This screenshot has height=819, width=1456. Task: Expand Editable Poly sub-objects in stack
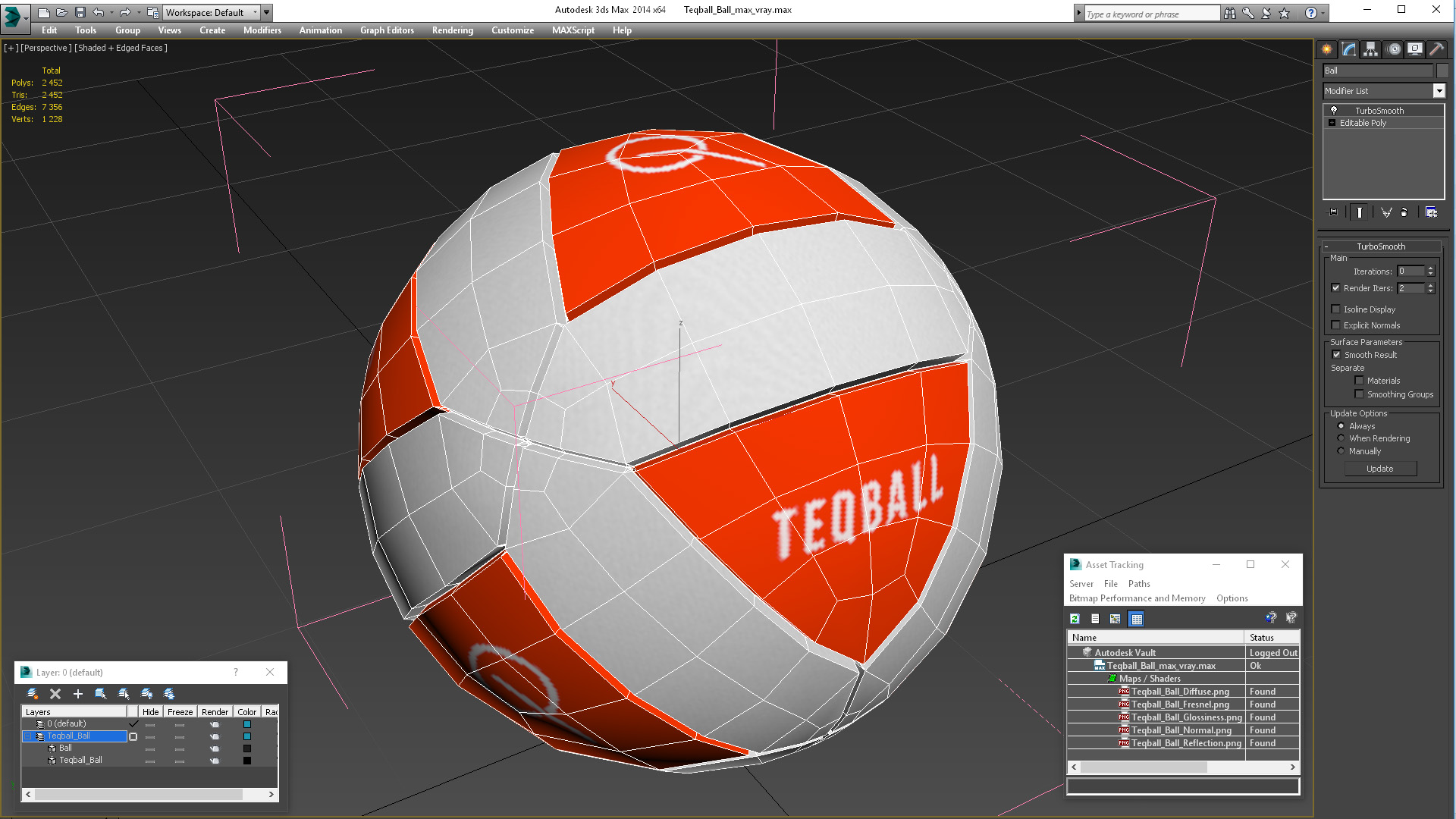coord(1332,123)
